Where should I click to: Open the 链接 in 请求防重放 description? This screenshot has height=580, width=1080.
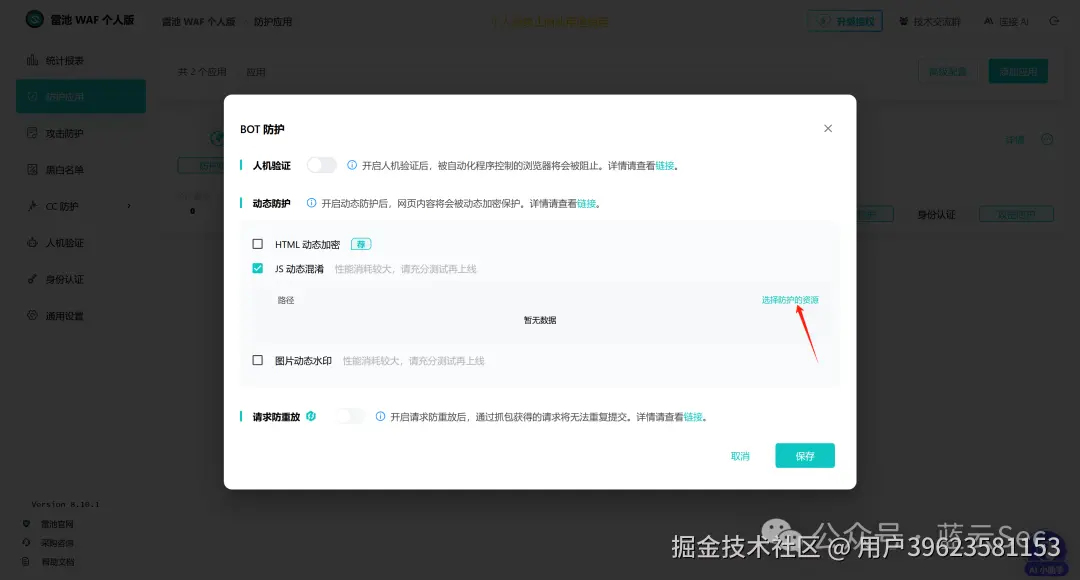(693, 417)
